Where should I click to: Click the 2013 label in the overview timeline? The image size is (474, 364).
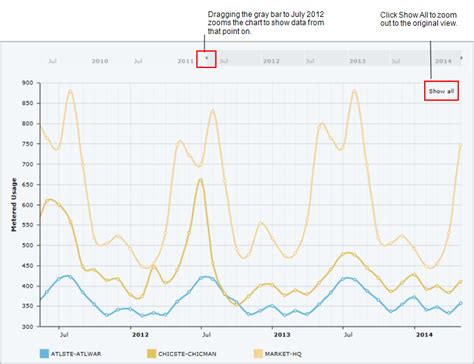pos(357,61)
